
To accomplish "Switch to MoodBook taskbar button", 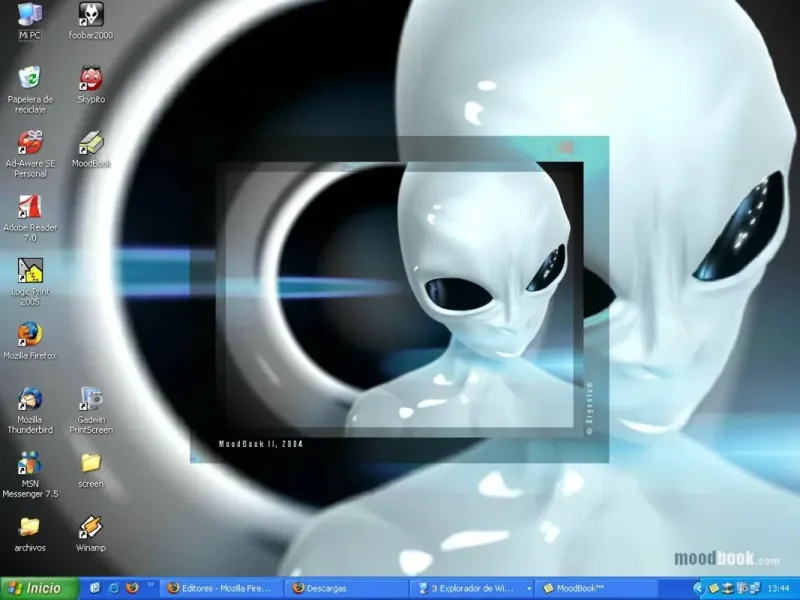I will coord(596,588).
